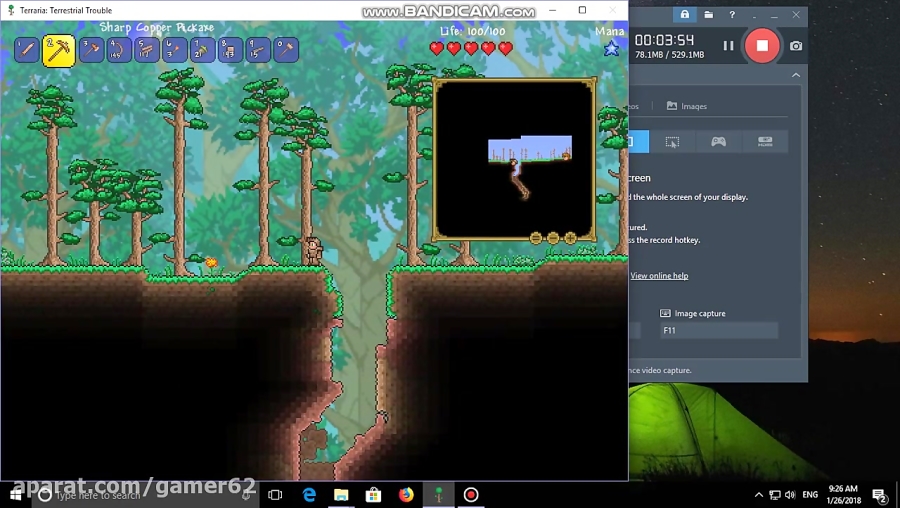Viewport: 900px width, 508px height.
Task: Select hotbar slot 7 acorn item
Action: (x=203, y=50)
